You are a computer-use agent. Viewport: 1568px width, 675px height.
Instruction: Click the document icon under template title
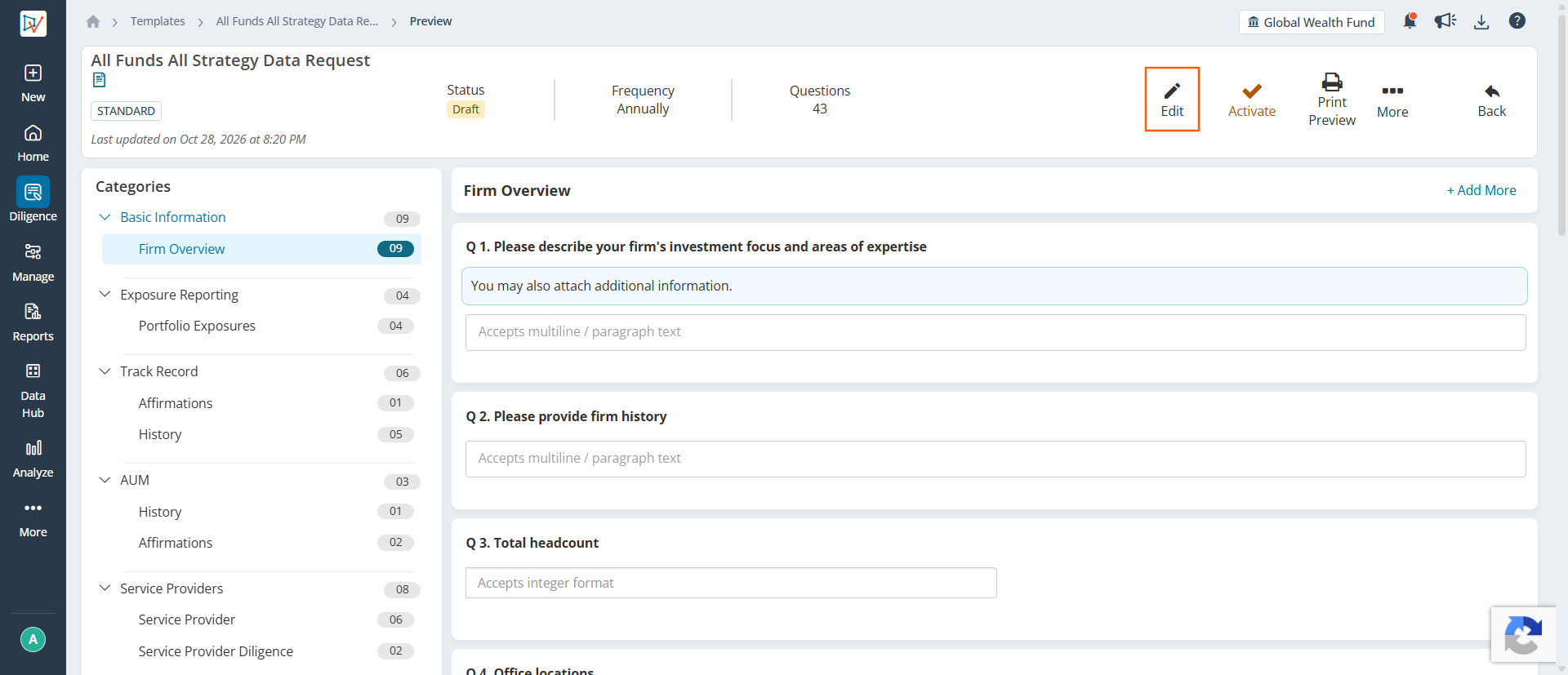click(100, 80)
